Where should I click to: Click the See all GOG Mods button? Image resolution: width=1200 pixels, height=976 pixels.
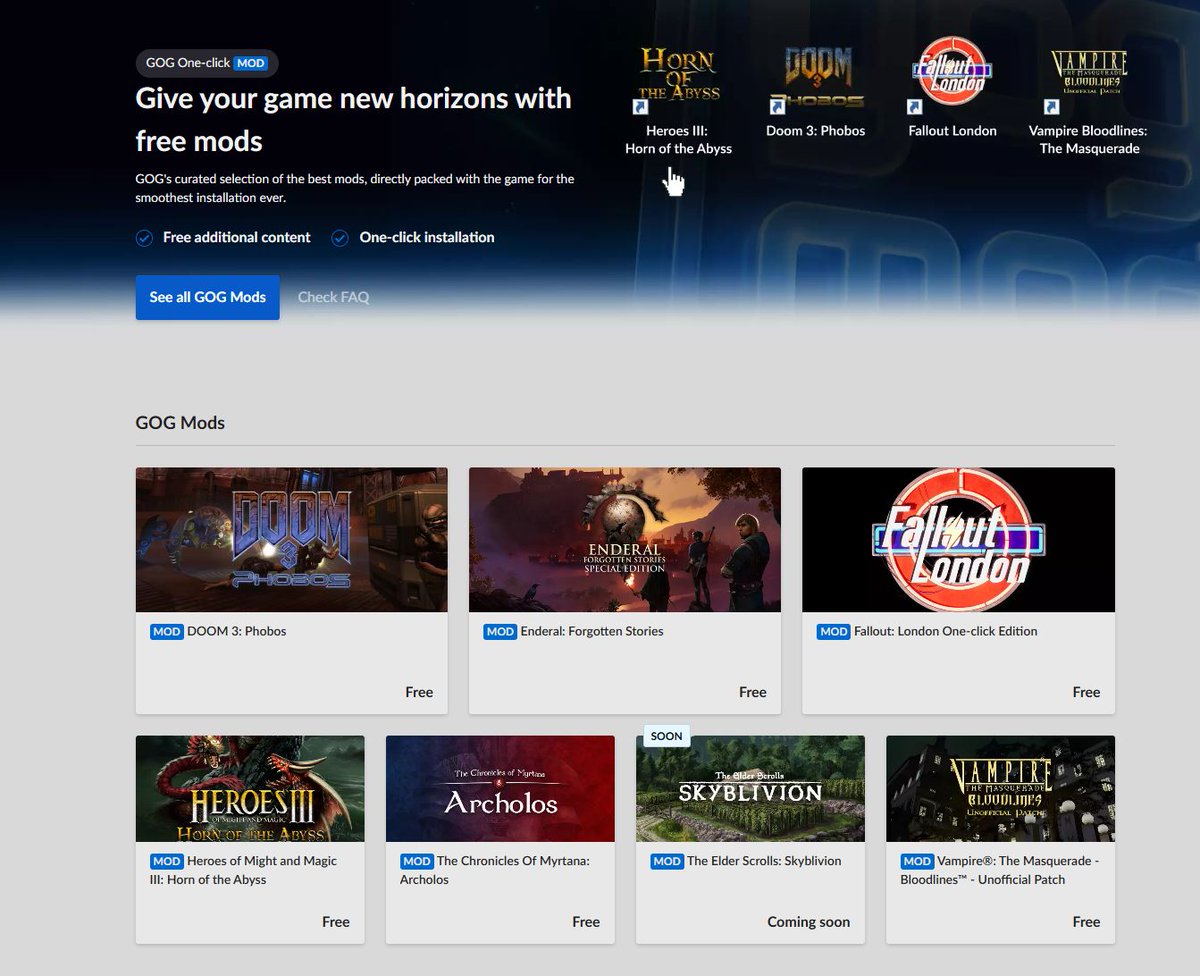click(x=208, y=297)
